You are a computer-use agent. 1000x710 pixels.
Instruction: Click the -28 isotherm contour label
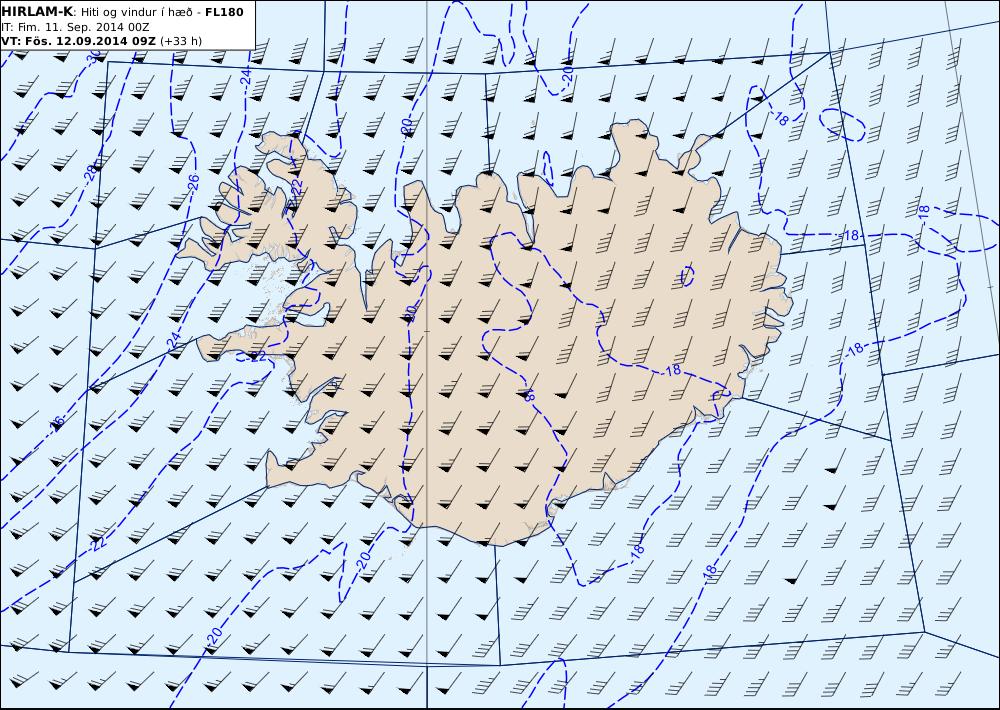92,172
